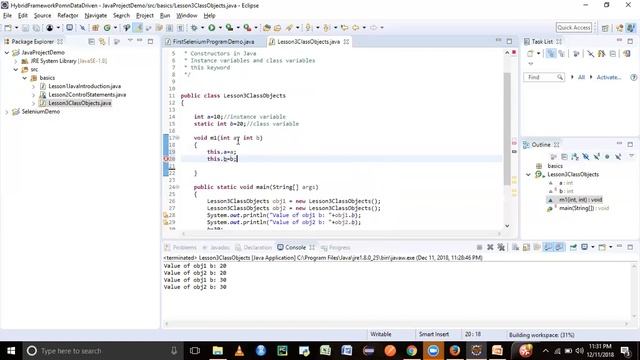Screen dimensions: 640x360
Task: Select Lesson1JavaIntroduction.java in Package Explorer
Action: point(84,86)
